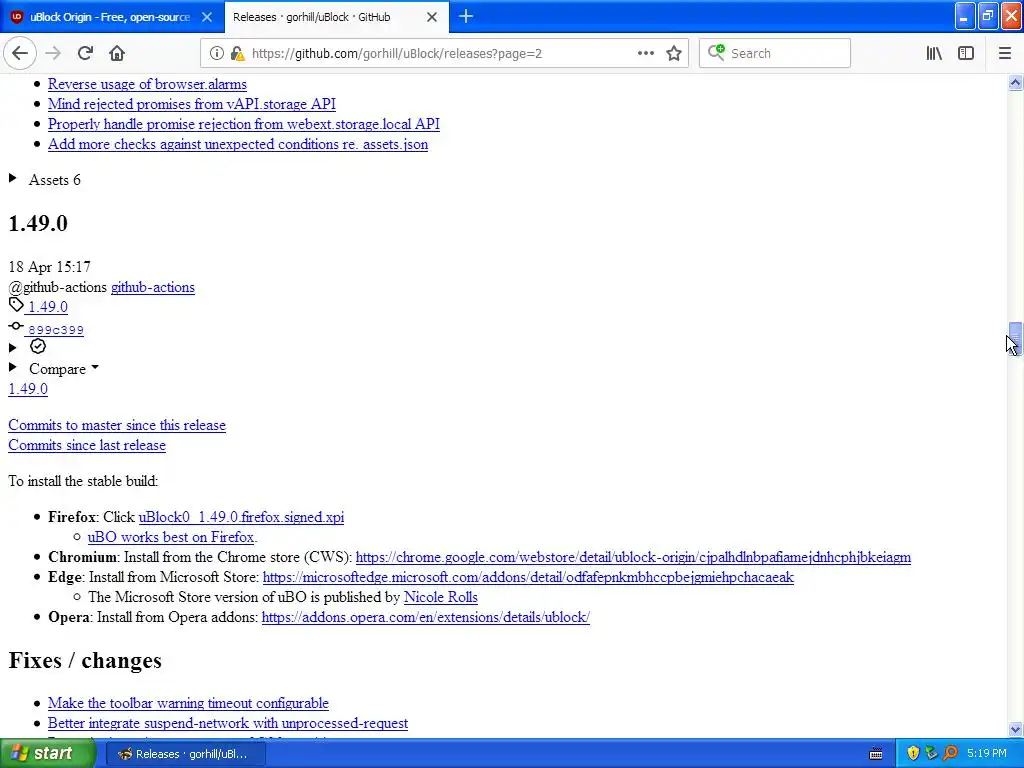Close the Releases gorhill/uBlock tab
This screenshot has height=768, width=1024.
[x=432, y=17]
